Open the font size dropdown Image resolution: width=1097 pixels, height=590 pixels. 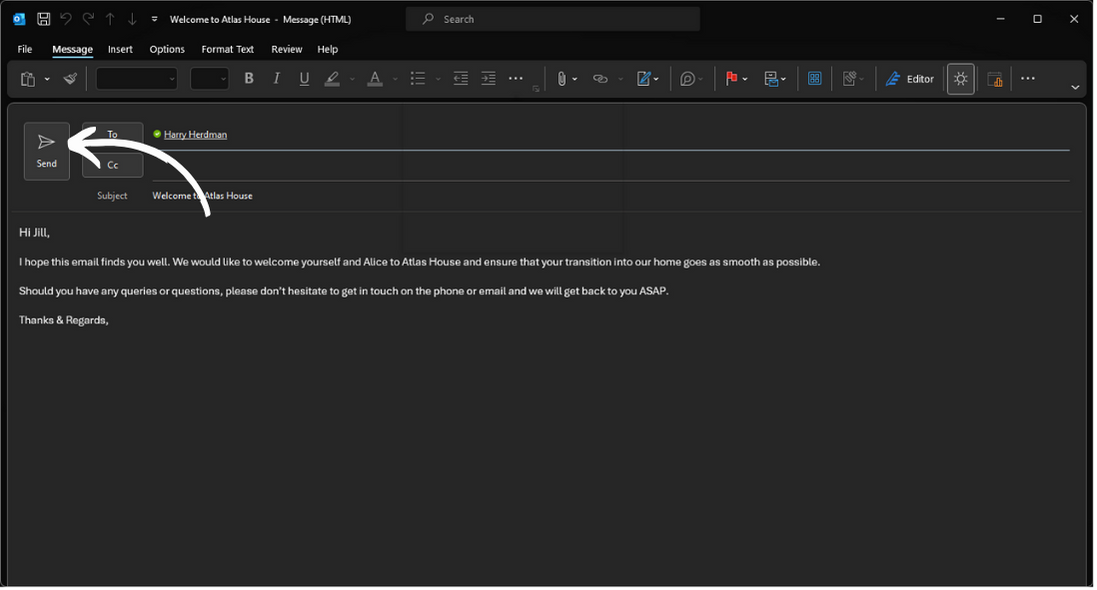223,79
